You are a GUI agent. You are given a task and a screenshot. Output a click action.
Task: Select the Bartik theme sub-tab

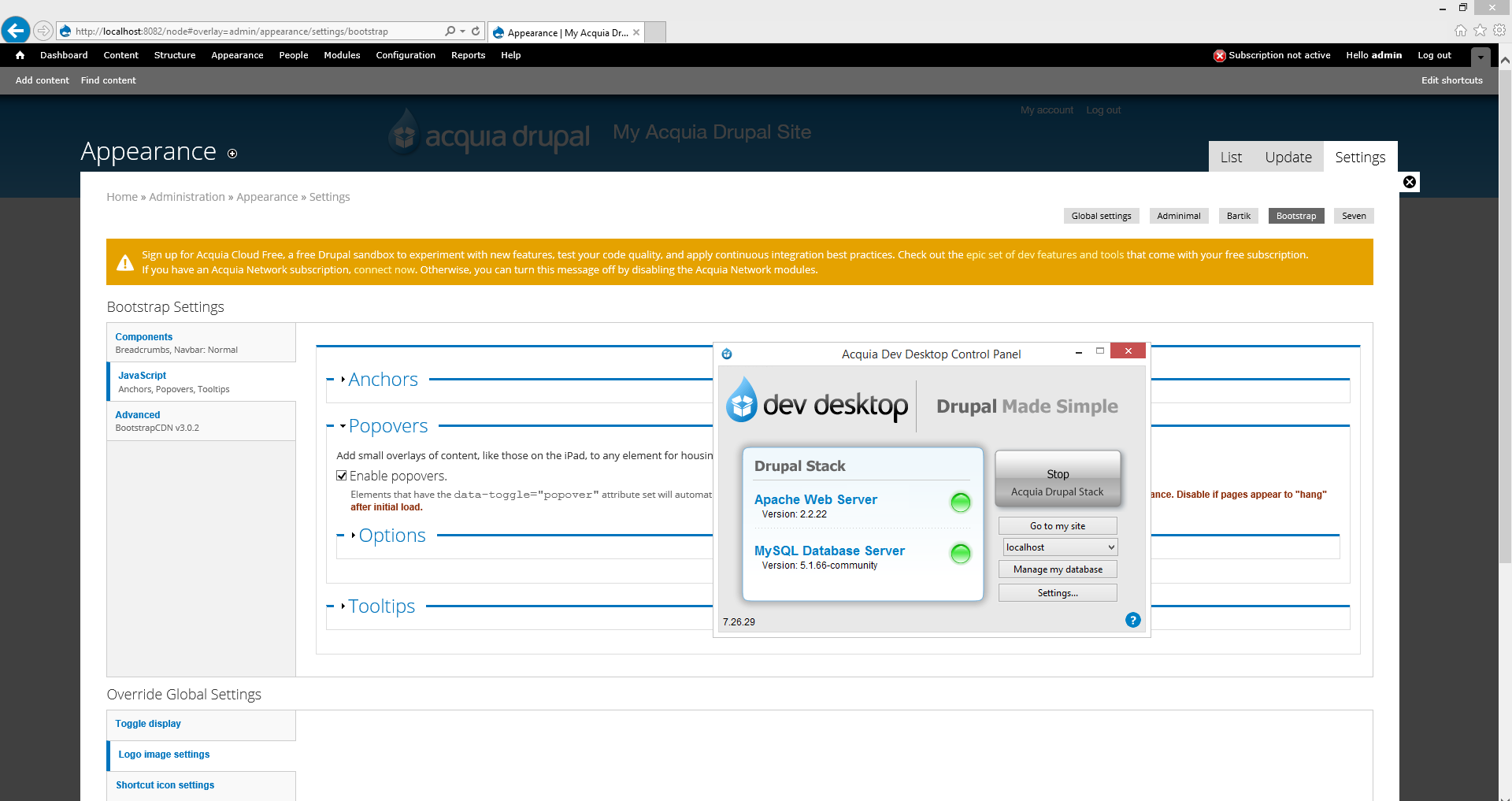pos(1239,216)
